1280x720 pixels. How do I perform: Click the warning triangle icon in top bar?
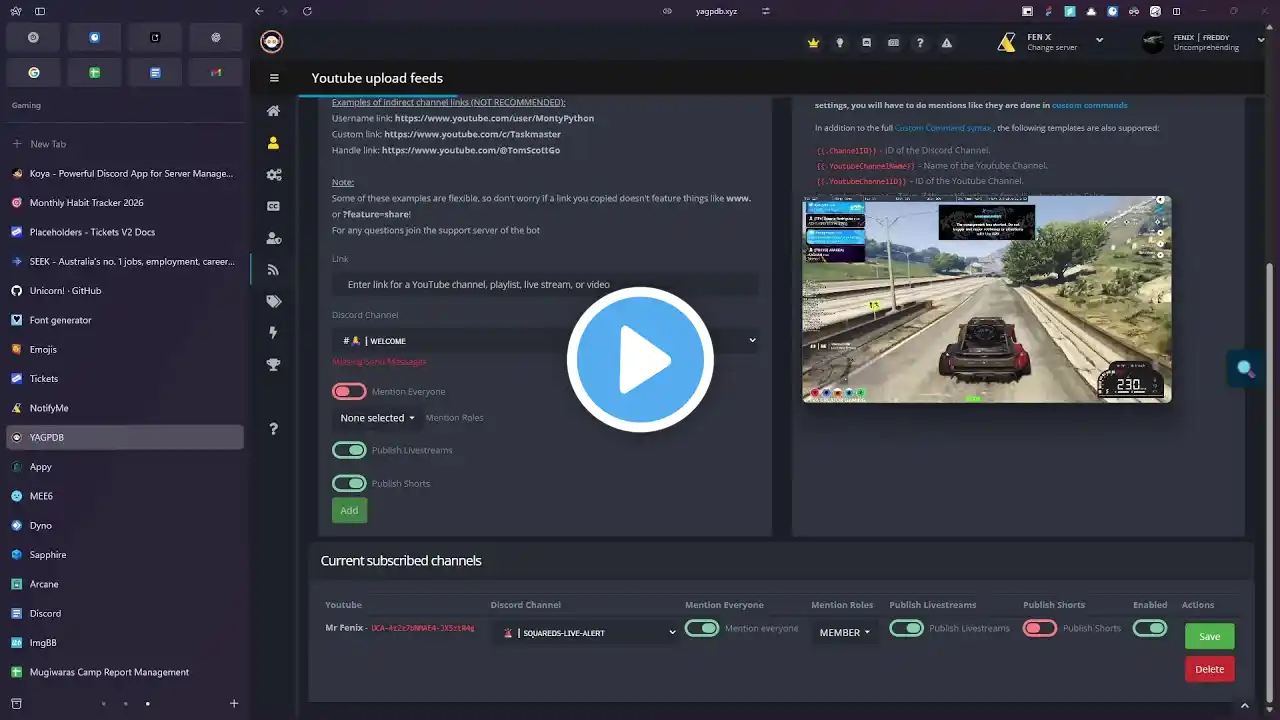[946, 43]
